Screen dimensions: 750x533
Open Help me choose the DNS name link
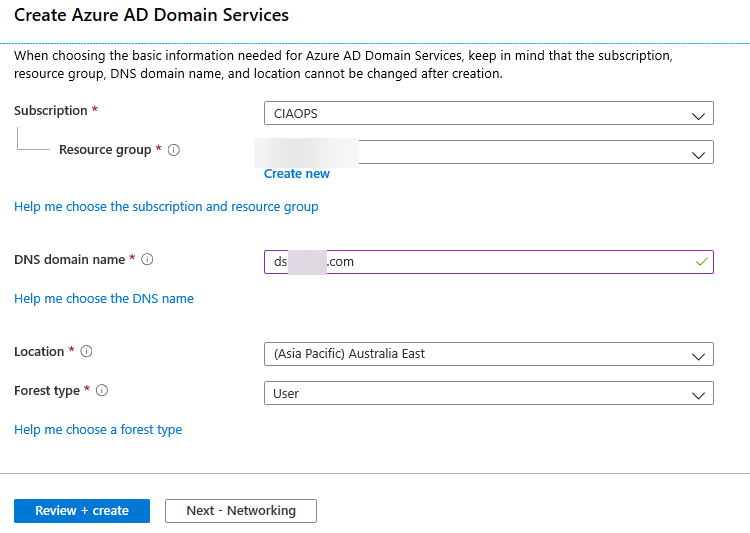tap(104, 299)
